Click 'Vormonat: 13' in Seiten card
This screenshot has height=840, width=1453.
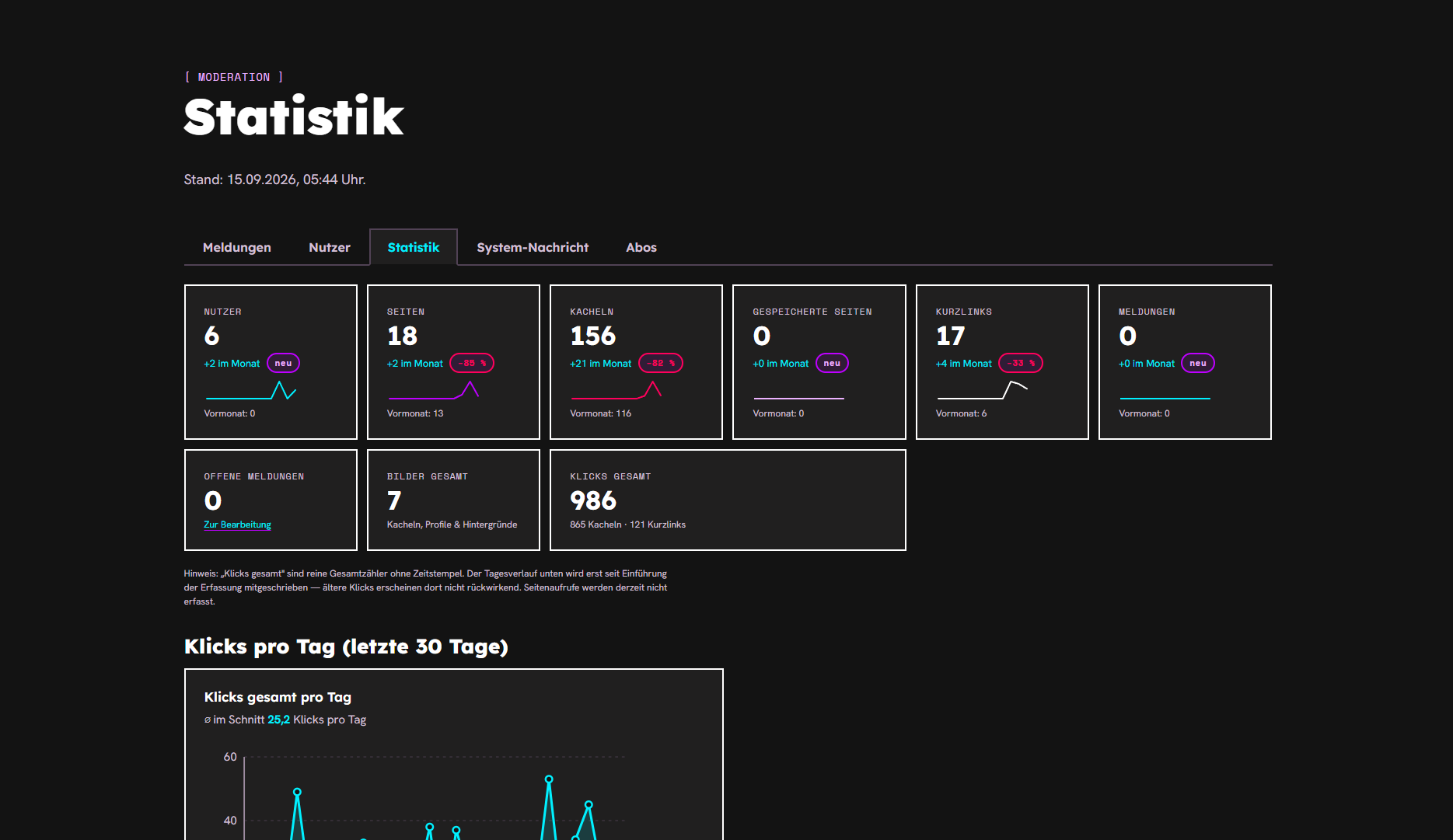pos(415,413)
